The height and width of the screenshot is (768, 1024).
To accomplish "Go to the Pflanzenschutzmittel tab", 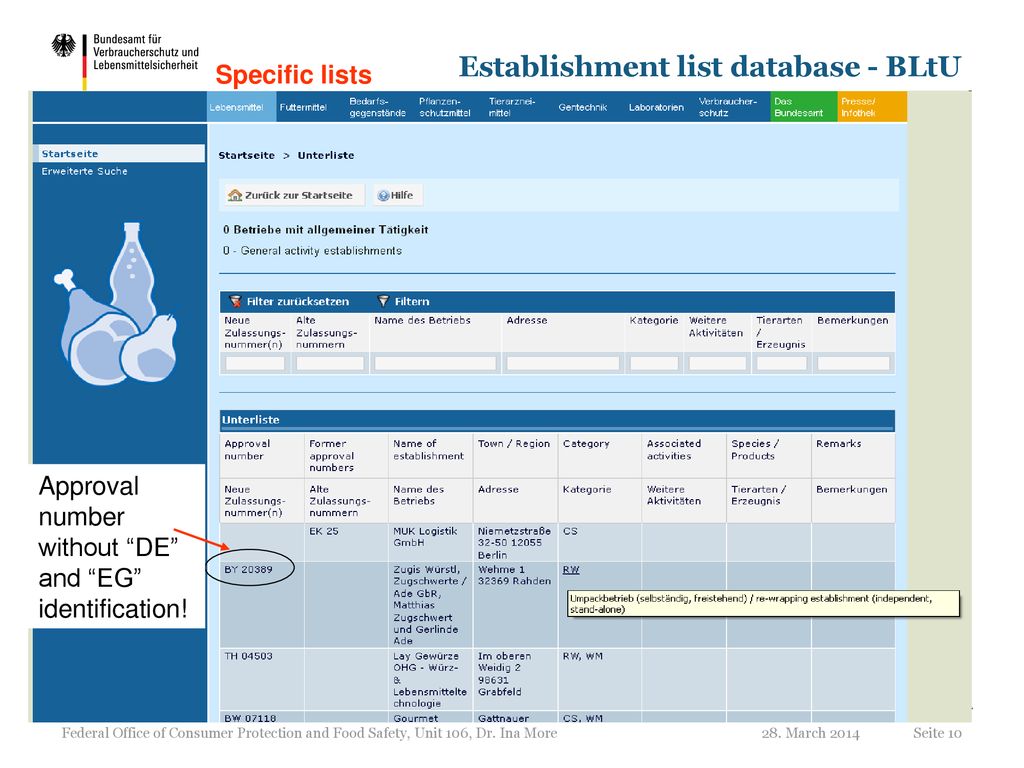I will coord(445,107).
